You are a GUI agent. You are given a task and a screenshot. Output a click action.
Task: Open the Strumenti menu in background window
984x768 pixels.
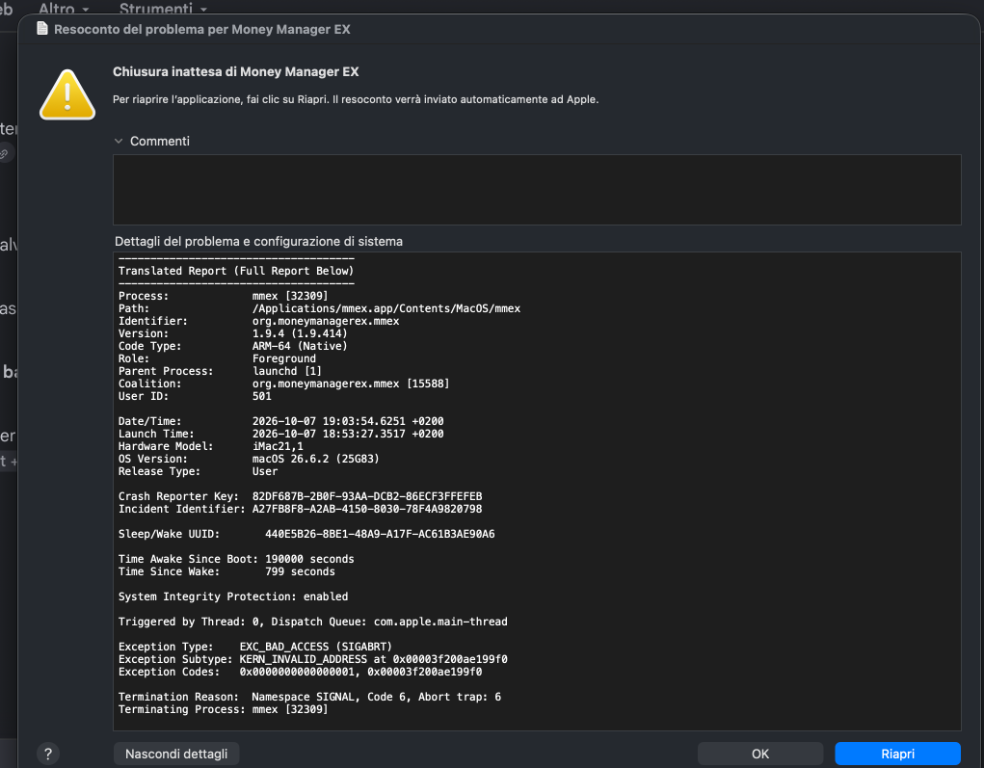coord(163,9)
